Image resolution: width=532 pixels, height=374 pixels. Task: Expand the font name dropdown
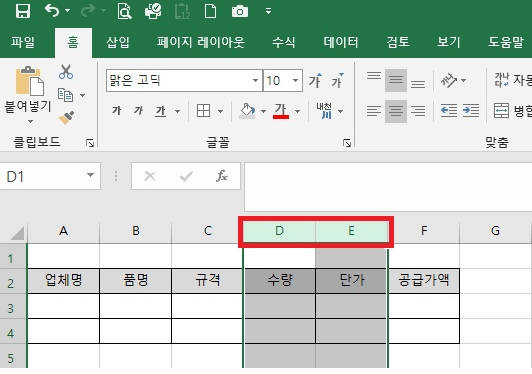[x=255, y=80]
